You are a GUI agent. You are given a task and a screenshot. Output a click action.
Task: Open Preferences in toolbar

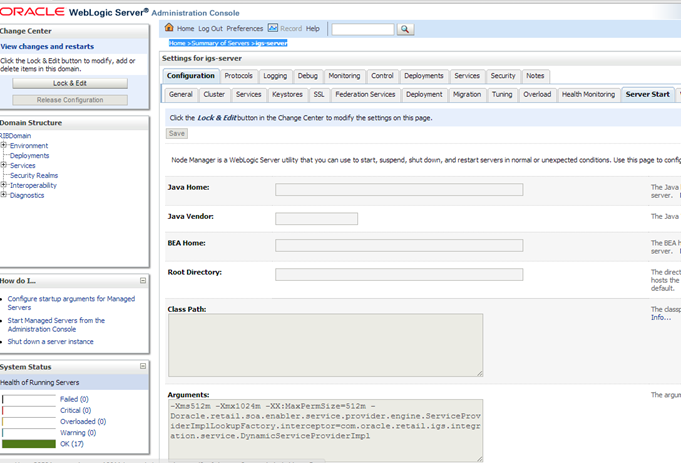click(x=244, y=29)
